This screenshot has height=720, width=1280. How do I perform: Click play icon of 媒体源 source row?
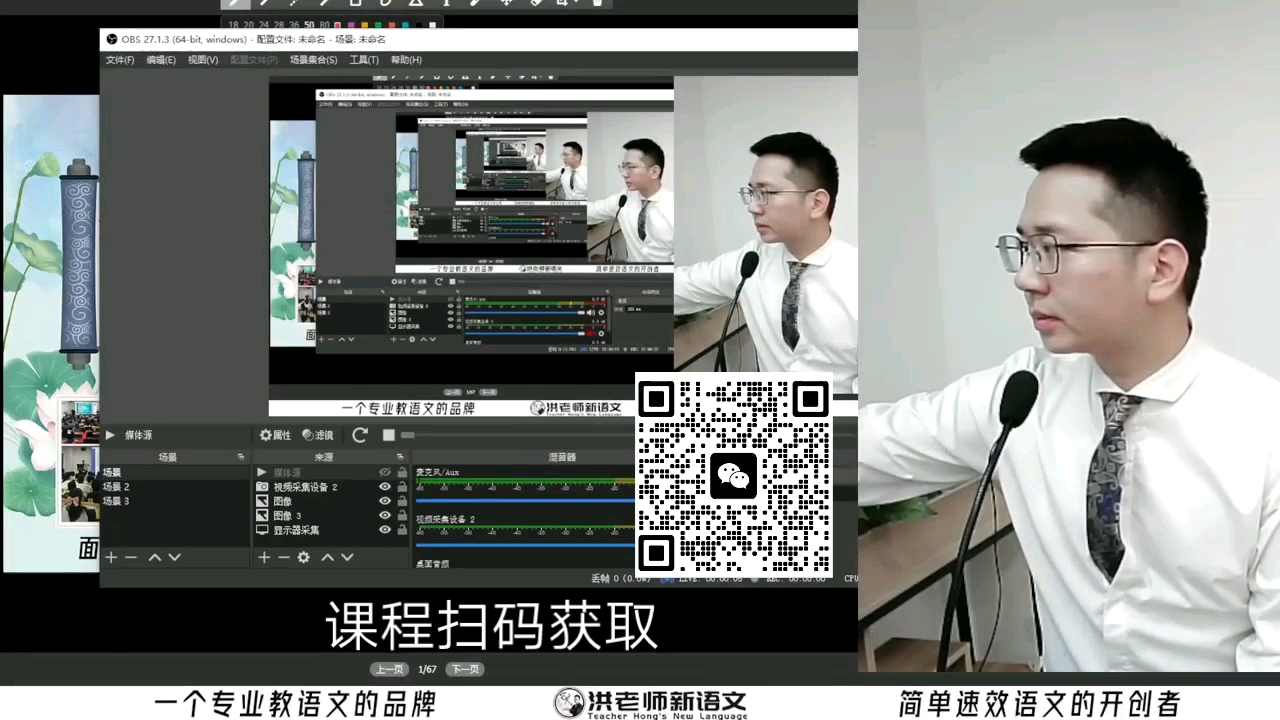point(262,472)
